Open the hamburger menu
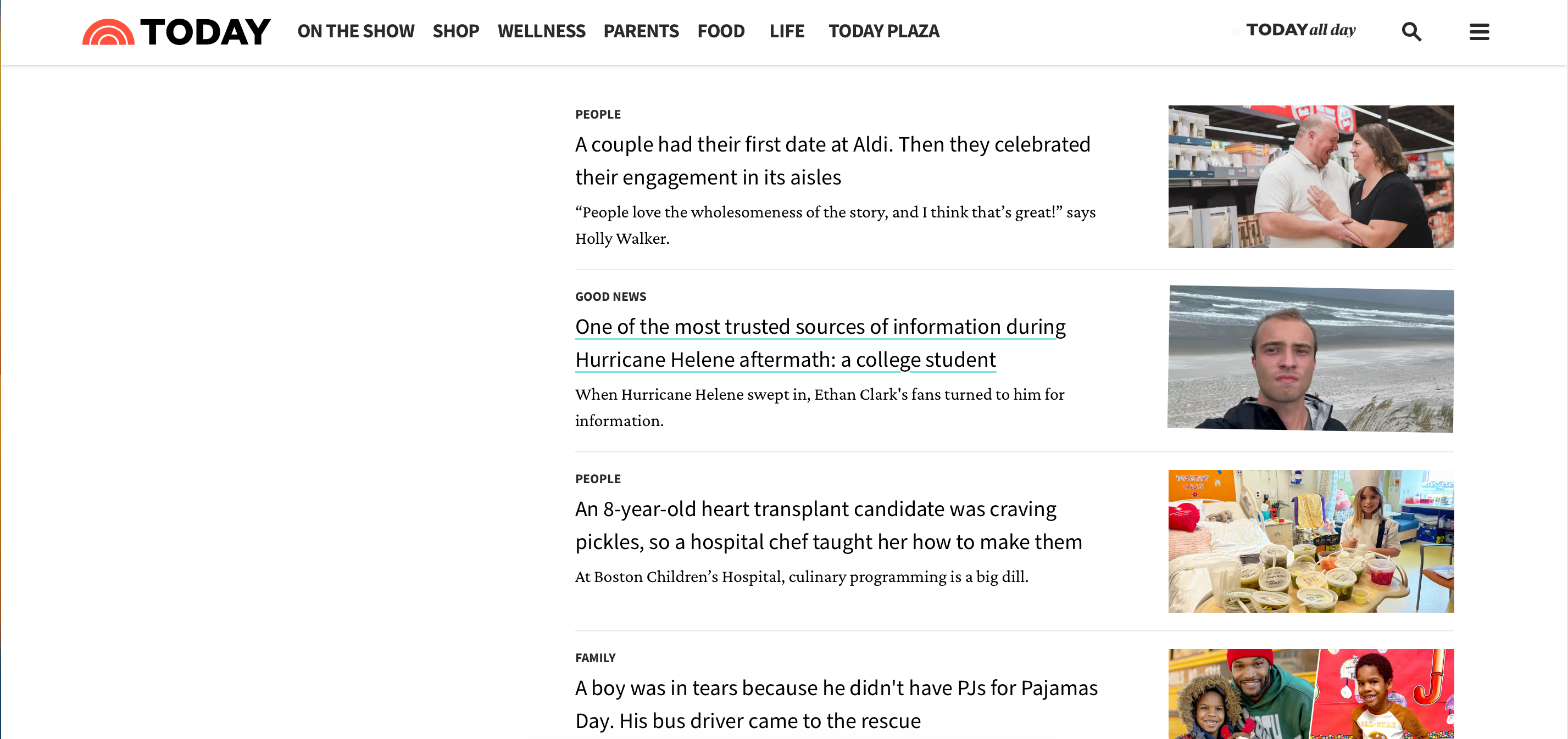The image size is (1568, 739). click(1478, 32)
